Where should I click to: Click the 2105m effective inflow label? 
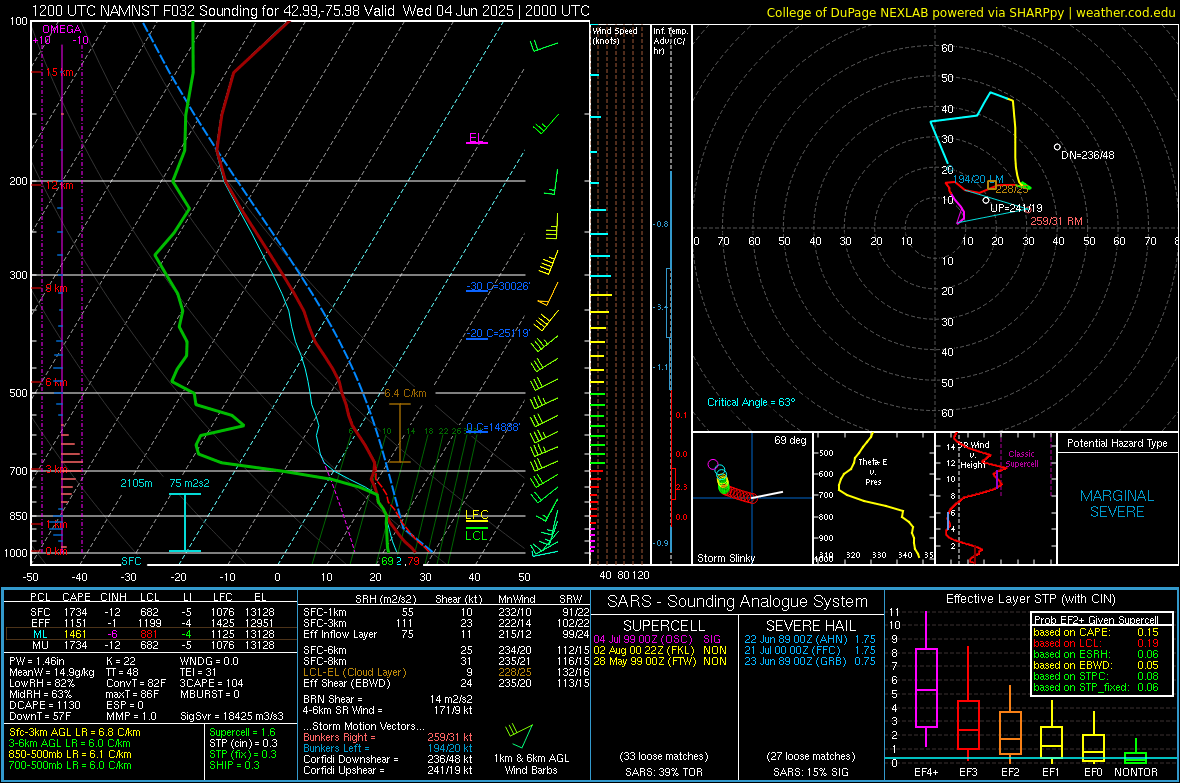[136, 483]
